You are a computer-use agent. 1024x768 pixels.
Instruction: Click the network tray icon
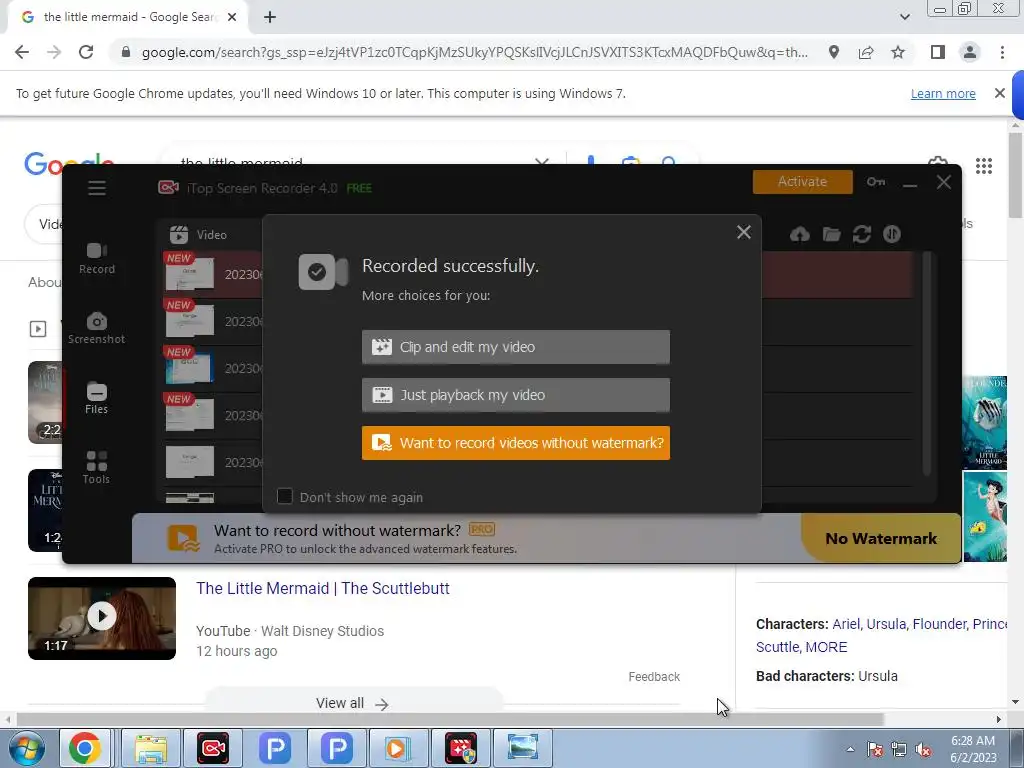(899, 749)
